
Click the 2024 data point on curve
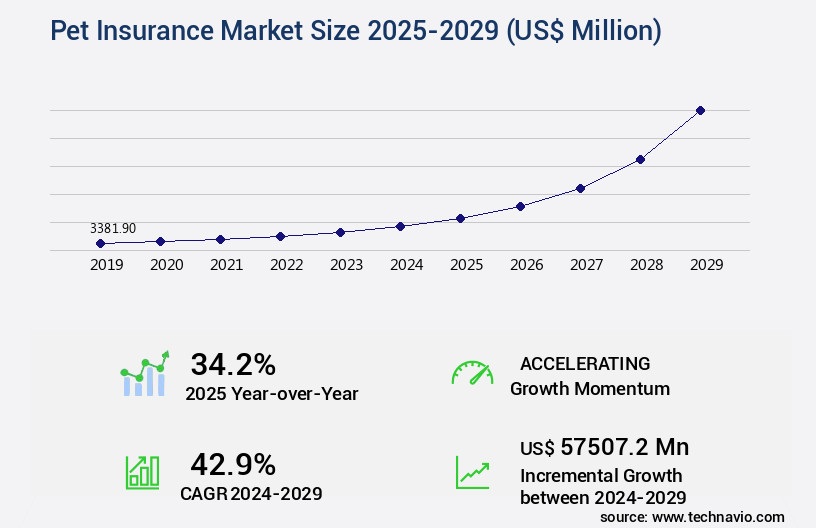click(x=400, y=226)
